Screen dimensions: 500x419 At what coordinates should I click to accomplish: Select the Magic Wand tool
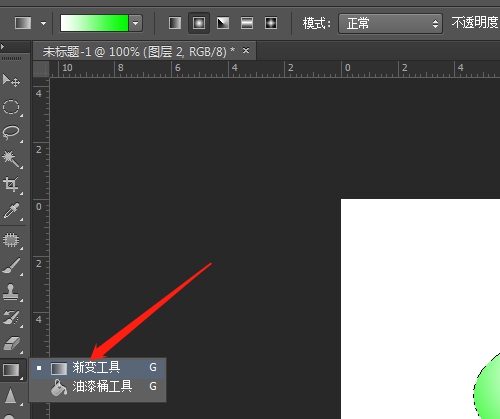(11, 159)
